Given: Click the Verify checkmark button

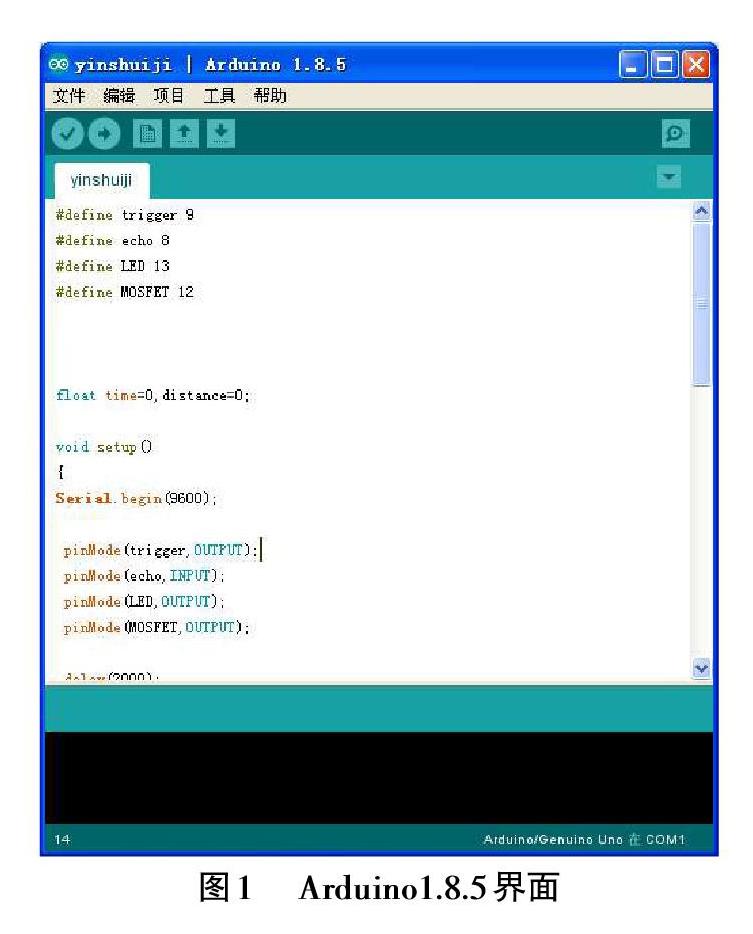Looking at the screenshot, I should coord(67,133).
